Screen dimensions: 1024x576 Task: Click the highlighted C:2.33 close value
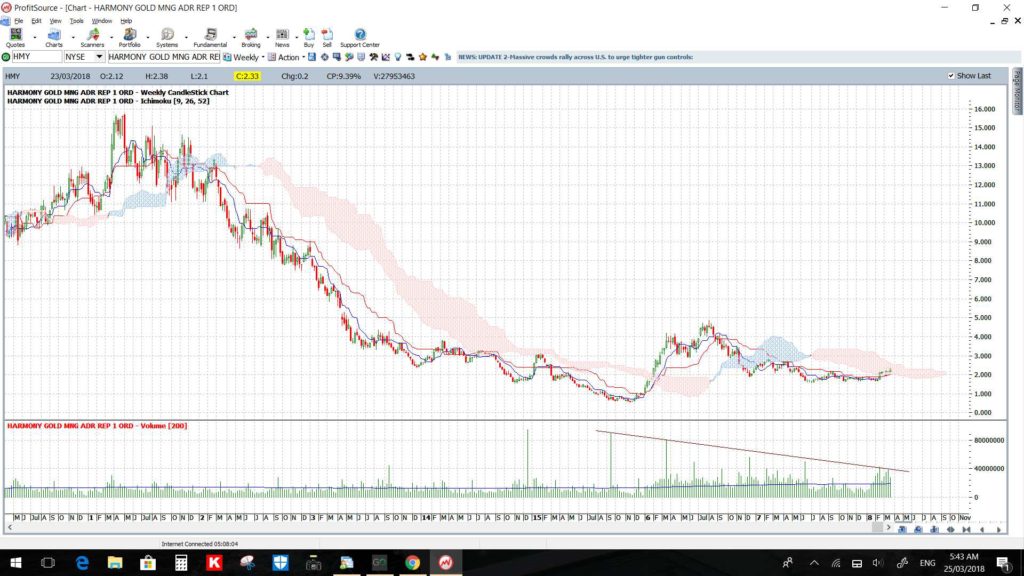[x=248, y=76]
